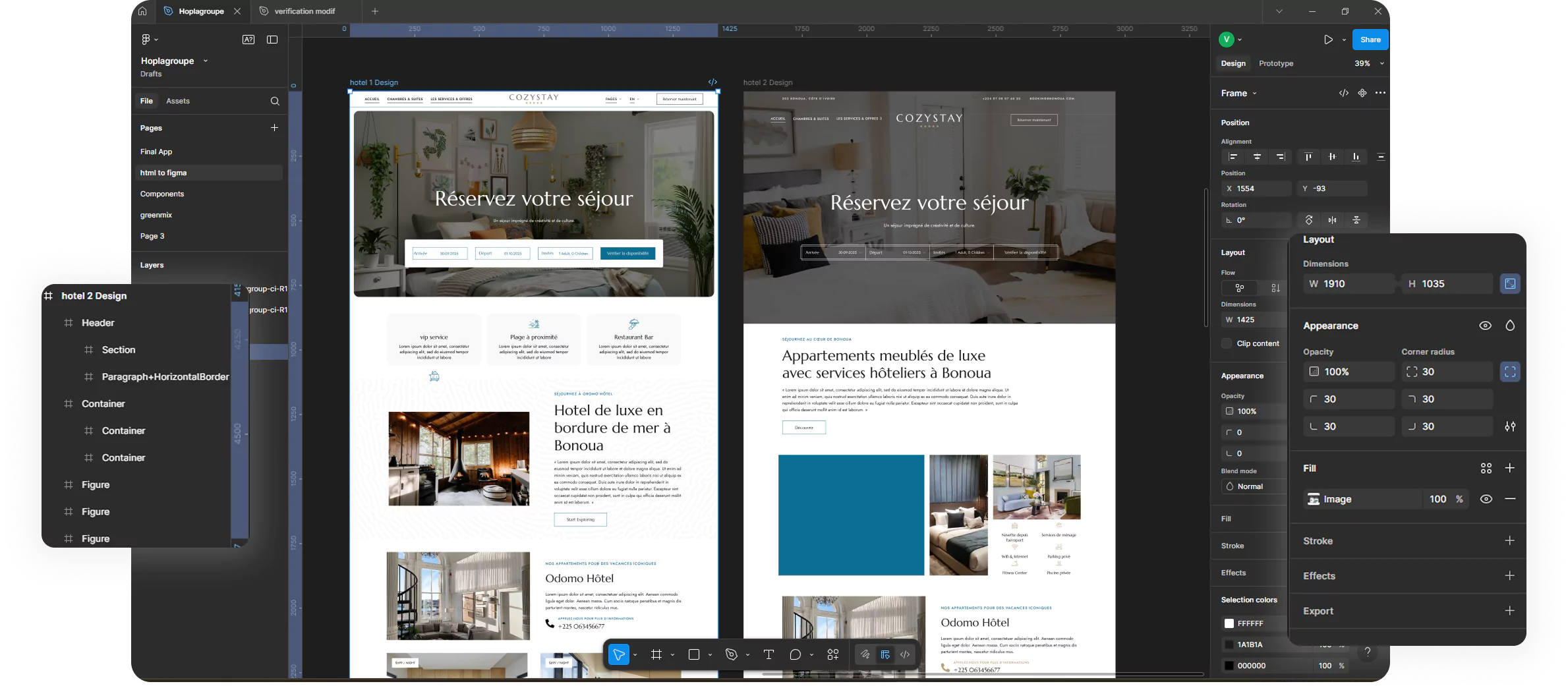Toggle Appearance visibility eye icon
The image size is (1568, 690).
click(1486, 326)
